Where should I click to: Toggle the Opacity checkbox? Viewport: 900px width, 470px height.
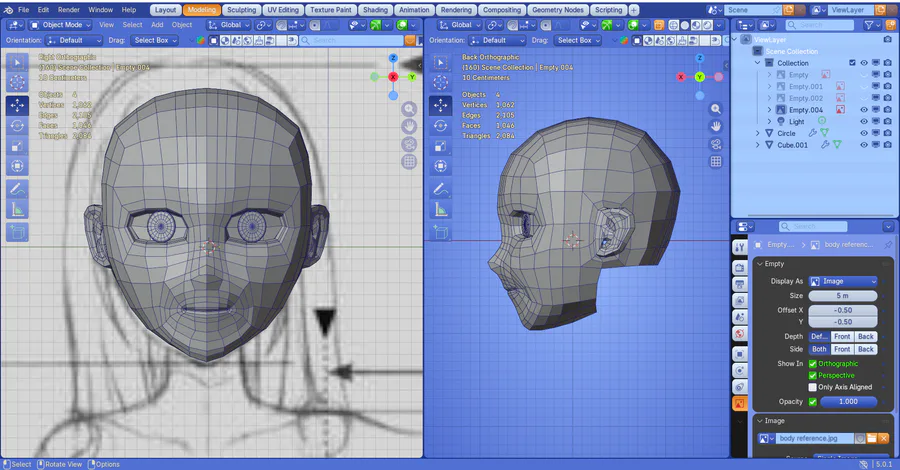[813, 402]
